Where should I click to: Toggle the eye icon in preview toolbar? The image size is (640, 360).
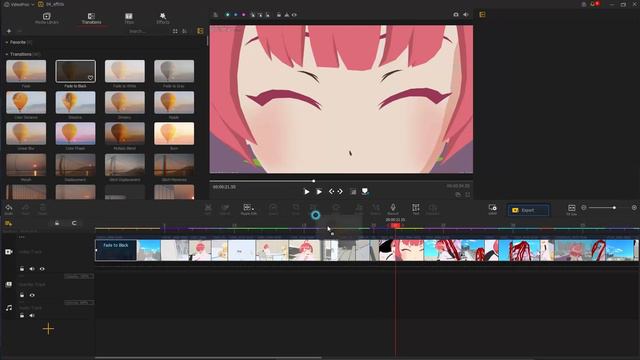point(294,15)
